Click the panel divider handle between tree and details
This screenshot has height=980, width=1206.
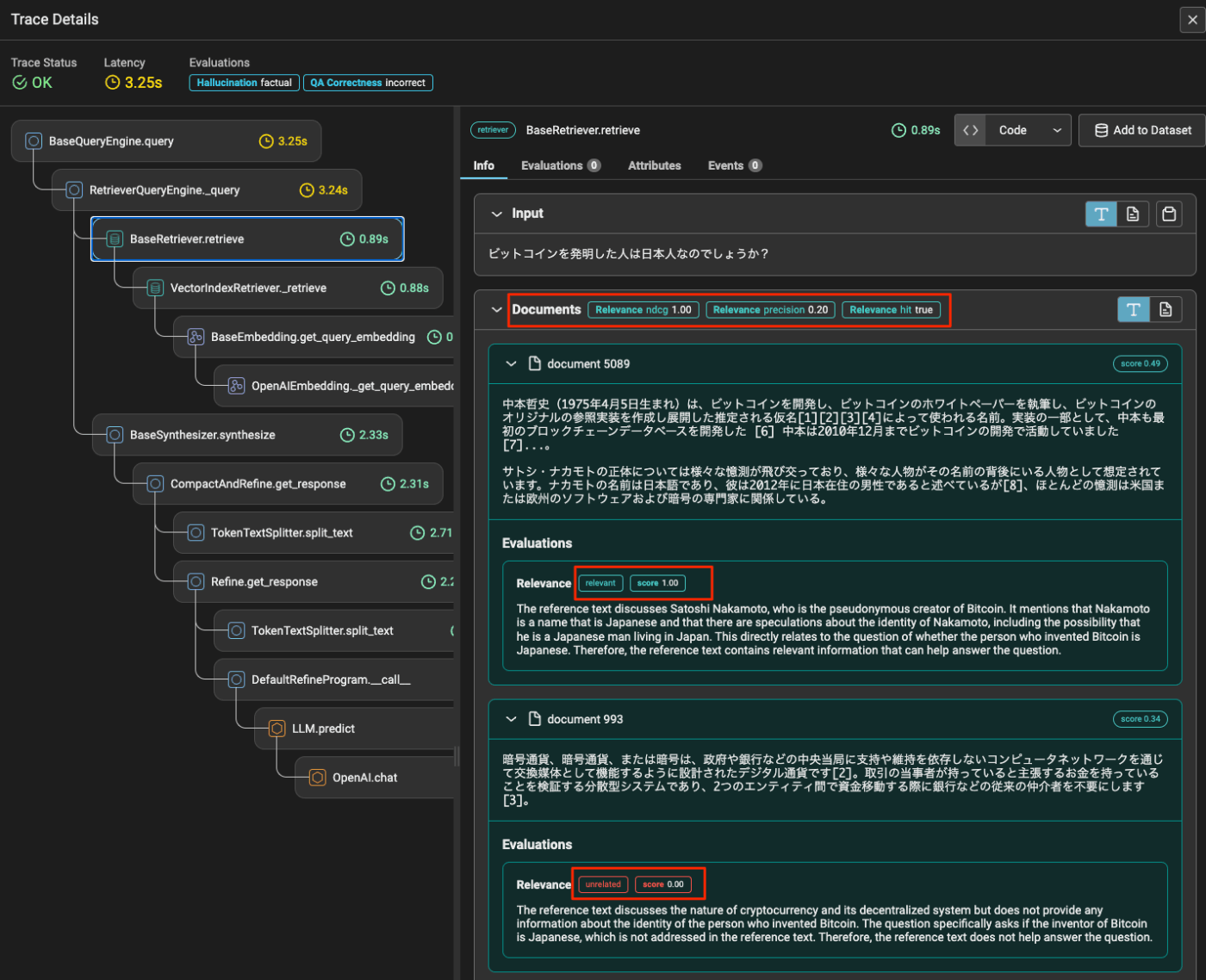pos(457,756)
